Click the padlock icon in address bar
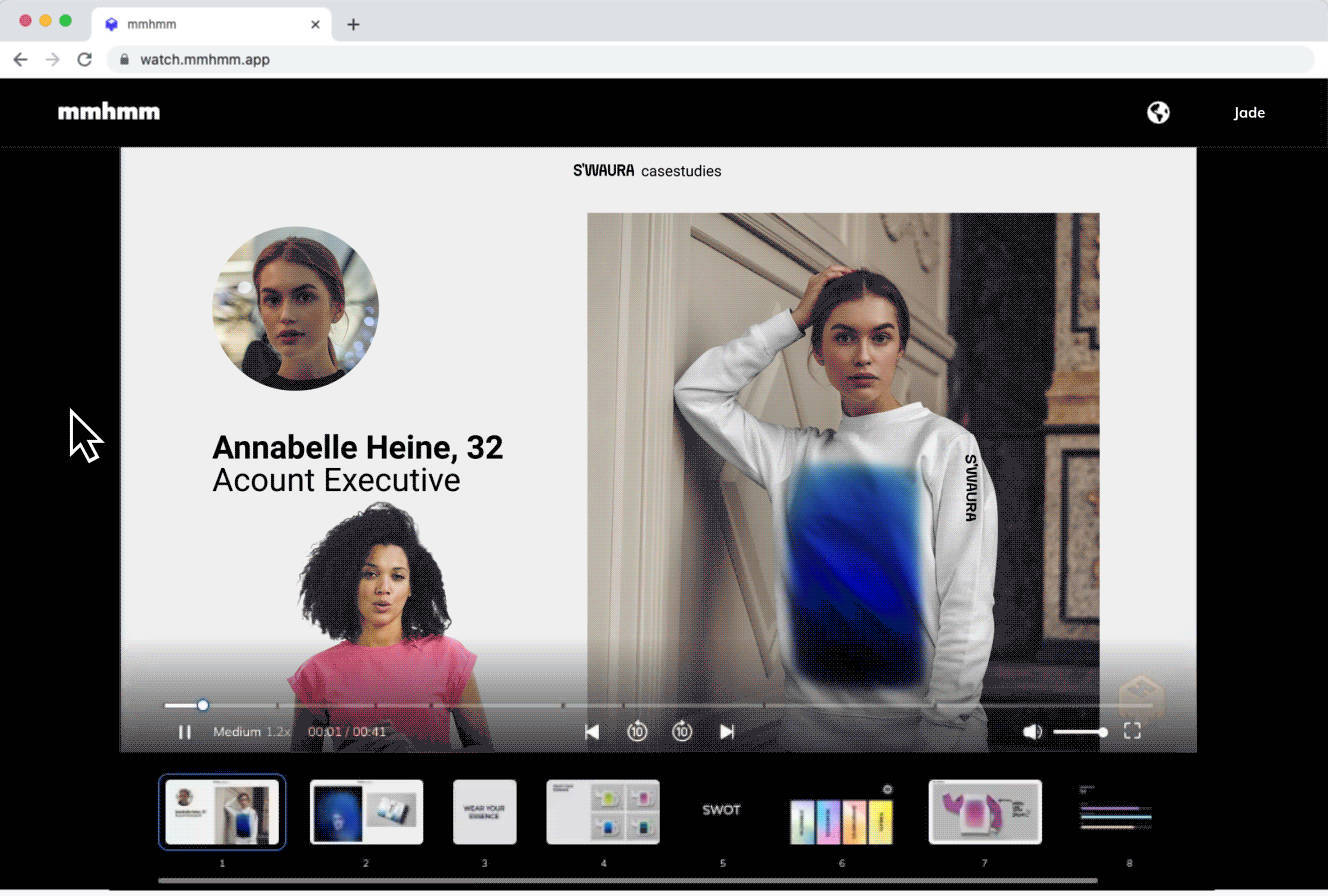The image size is (1328, 896). (x=124, y=59)
